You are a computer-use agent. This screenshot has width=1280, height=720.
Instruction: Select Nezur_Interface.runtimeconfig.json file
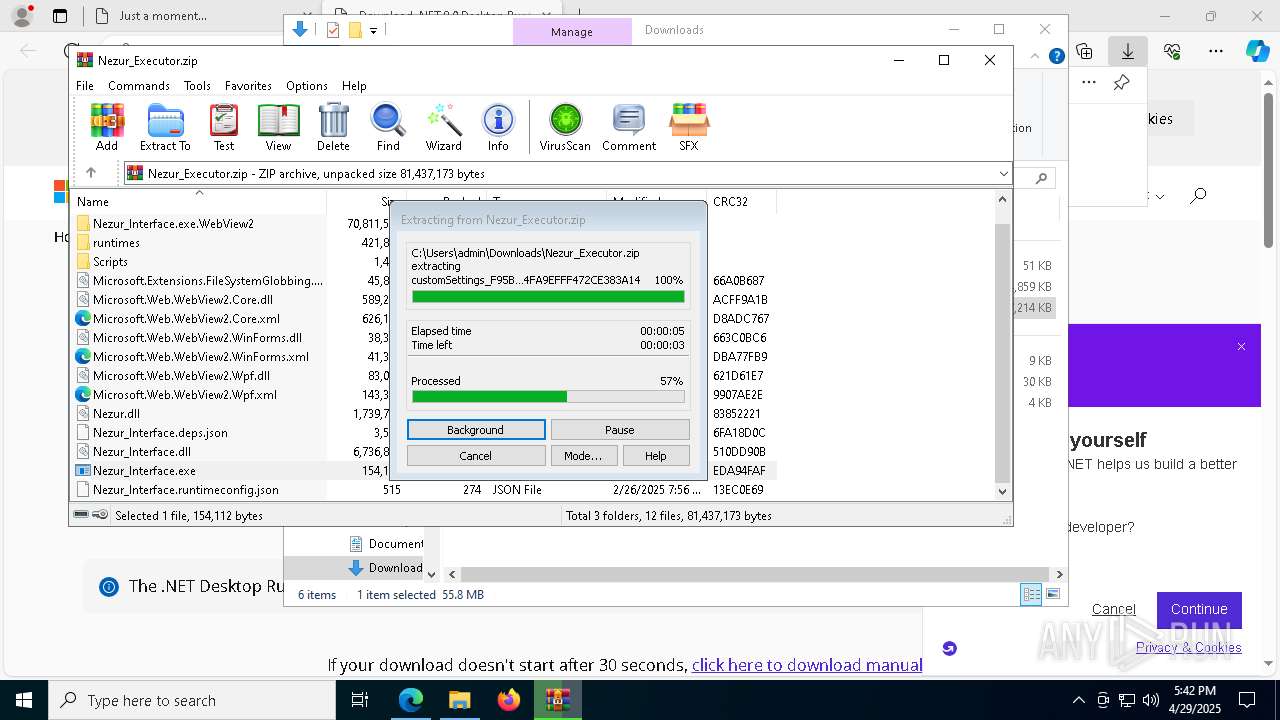[x=186, y=490]
